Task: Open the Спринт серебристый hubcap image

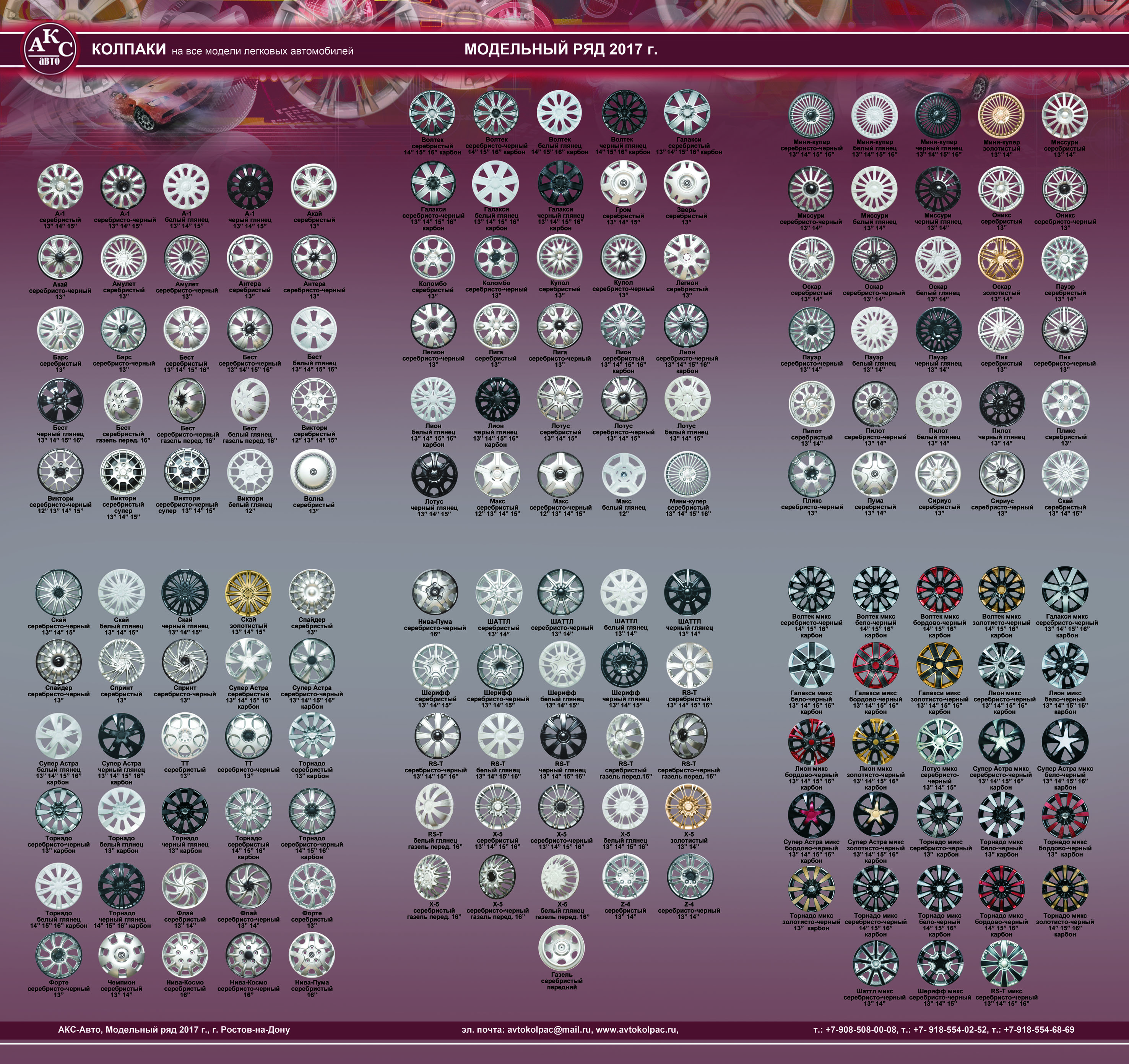Action: (122, 661)
